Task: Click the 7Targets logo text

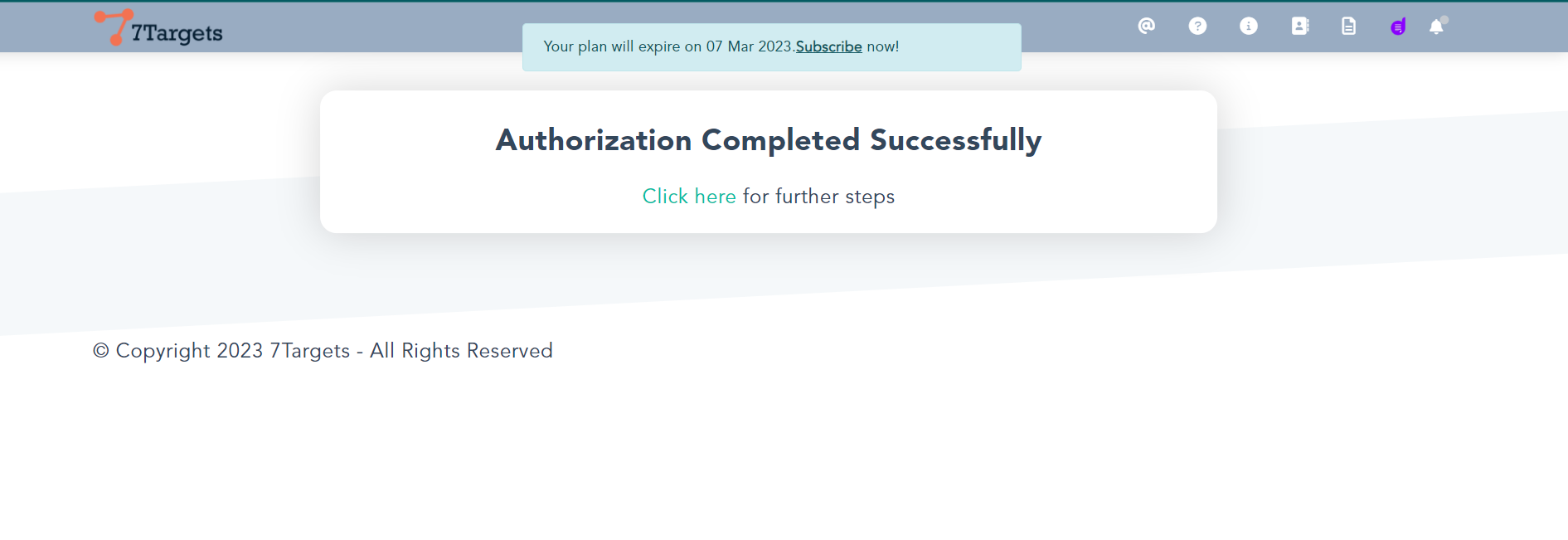Action: click(x=177, y=33)
